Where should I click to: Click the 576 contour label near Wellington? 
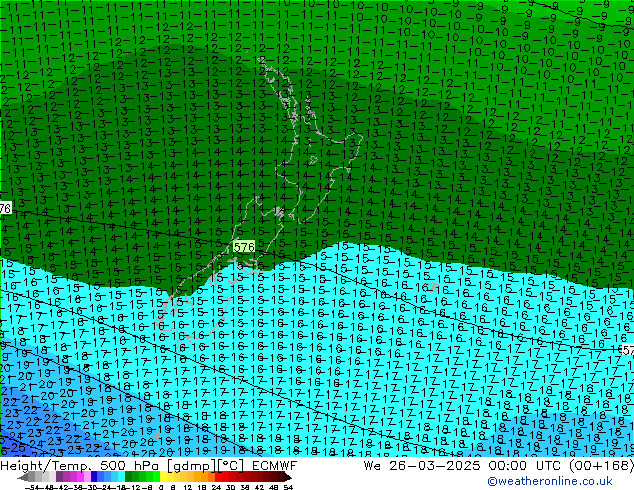244,247
